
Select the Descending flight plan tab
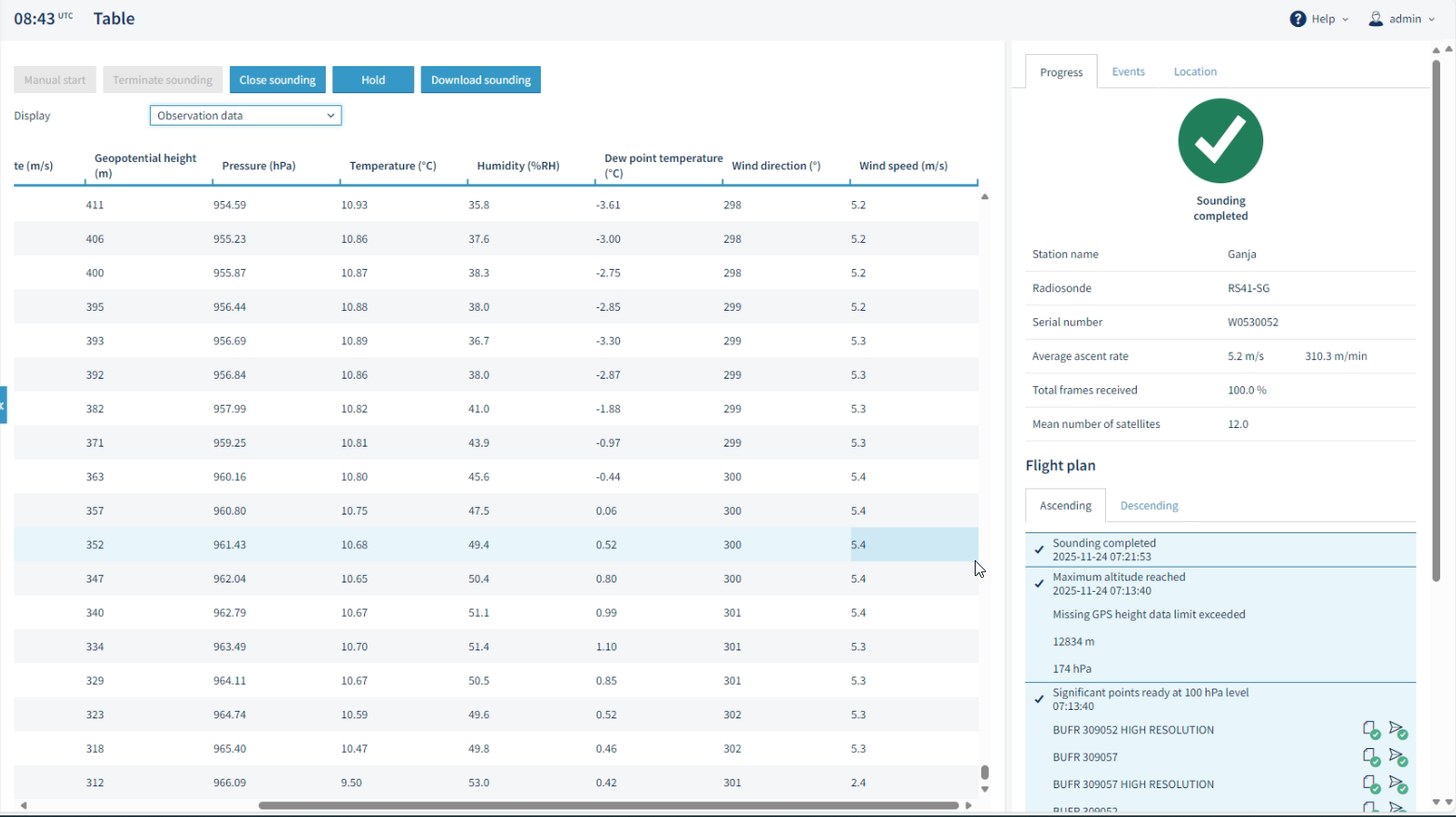coord(1149,505)
